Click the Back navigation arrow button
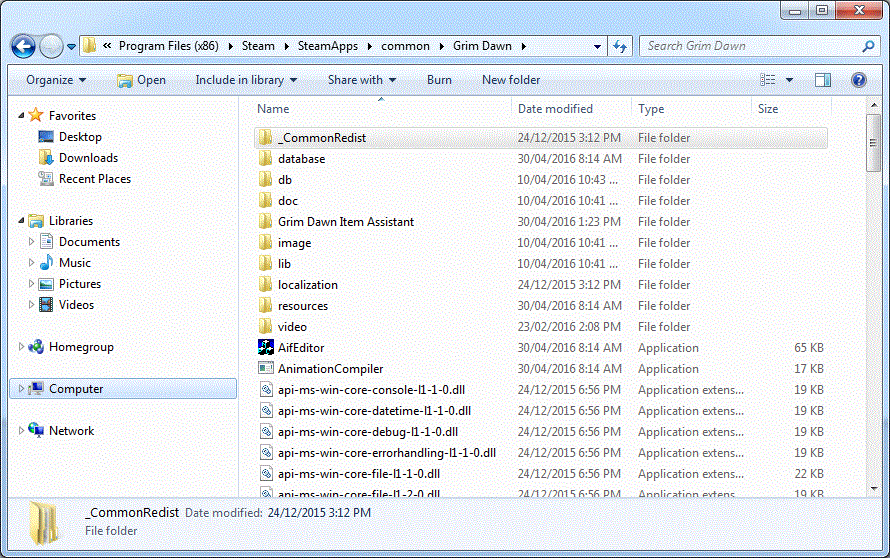The width and height of the screenshot is (890, 558). tap(24, 46)
